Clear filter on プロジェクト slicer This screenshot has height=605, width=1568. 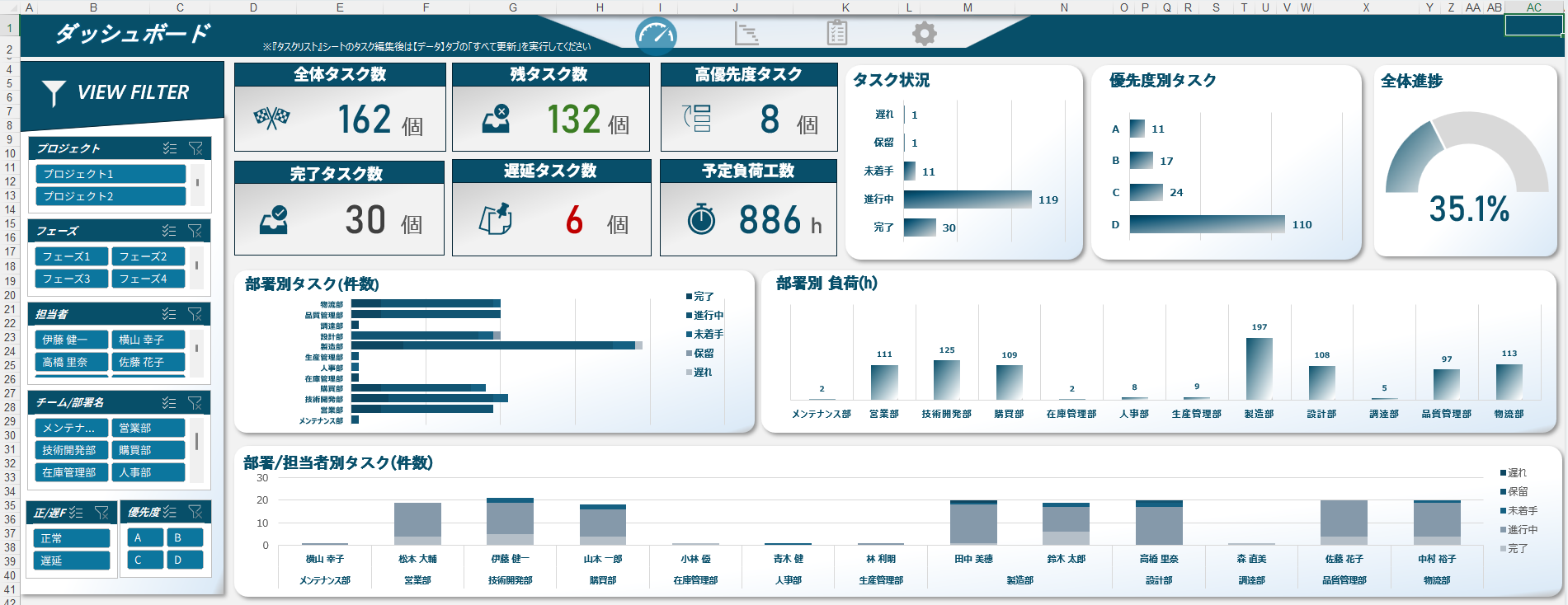coord(195,148)
